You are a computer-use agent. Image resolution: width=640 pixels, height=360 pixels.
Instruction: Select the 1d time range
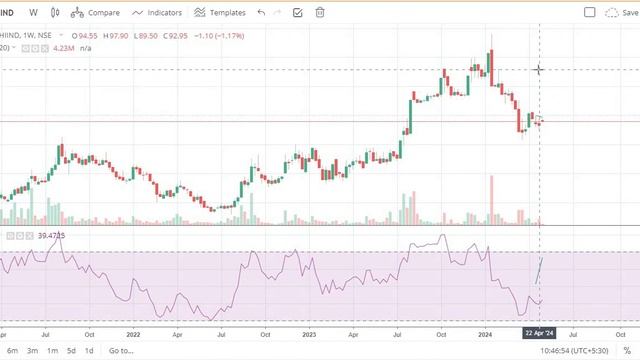(89, 351)
